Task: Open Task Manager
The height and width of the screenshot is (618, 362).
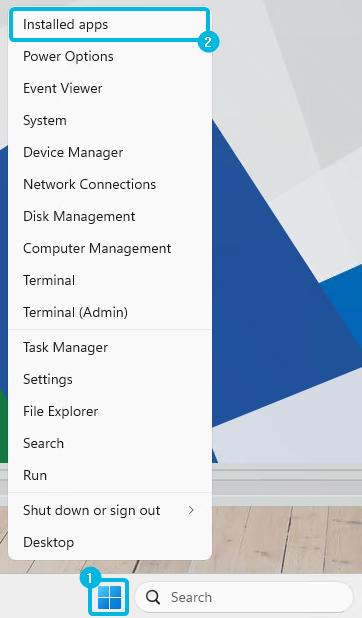Action: (109, 347)
